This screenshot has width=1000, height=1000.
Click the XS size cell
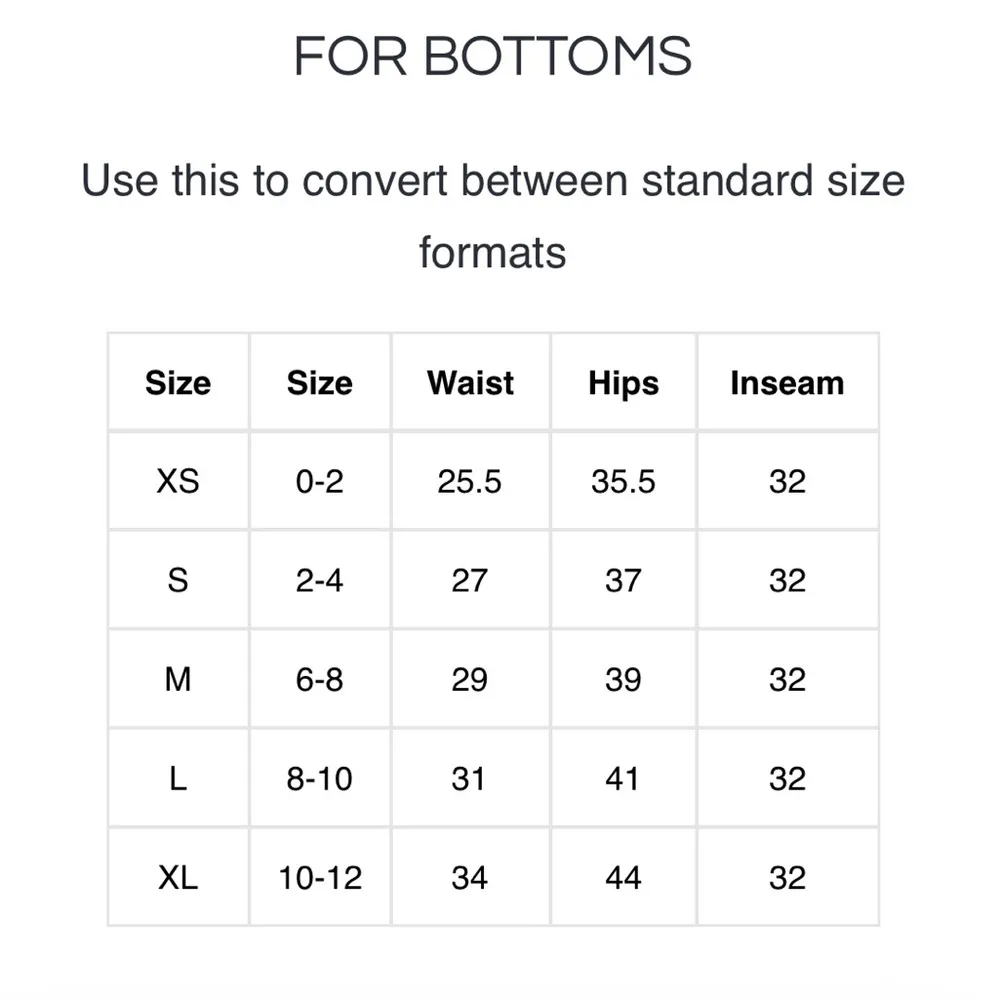(x=178, y=481)
